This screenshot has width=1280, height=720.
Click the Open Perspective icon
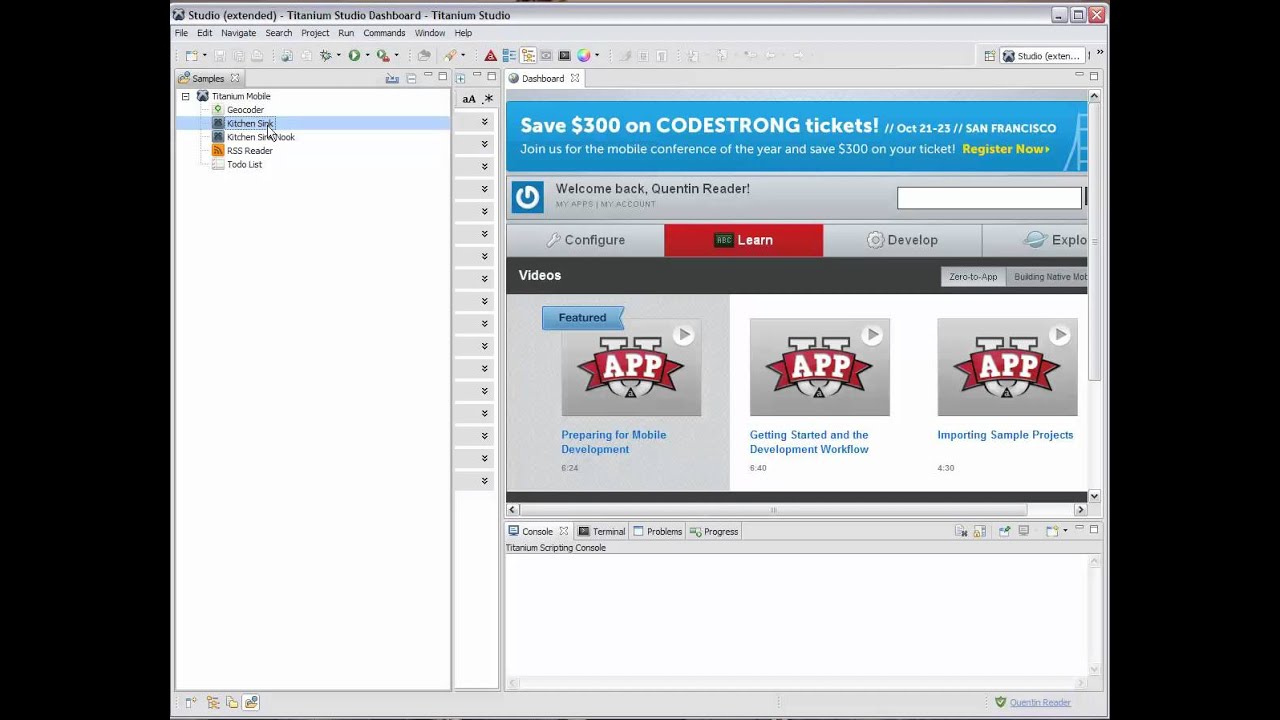(x=989, y=56)
